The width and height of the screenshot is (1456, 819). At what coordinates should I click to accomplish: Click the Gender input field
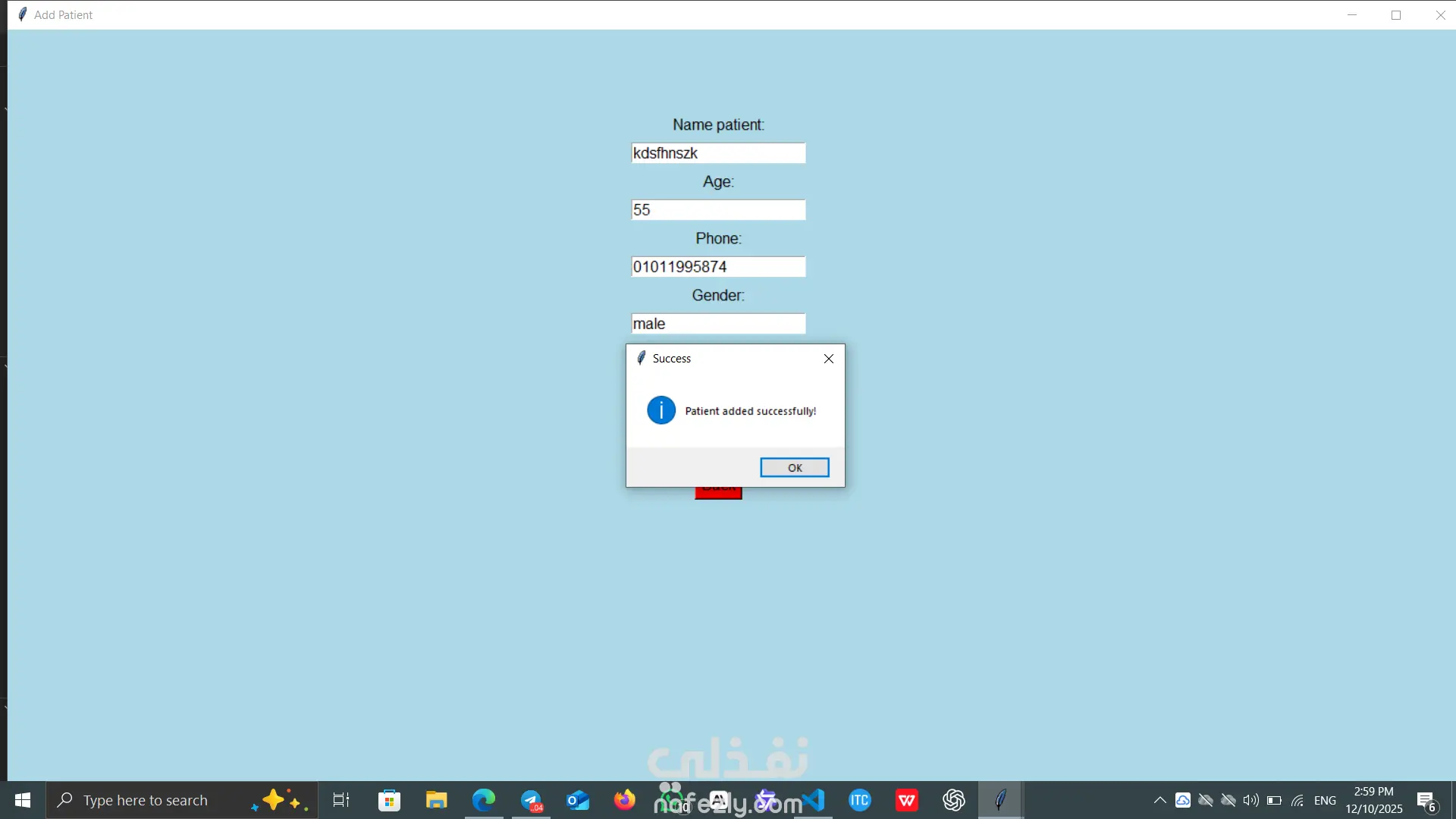point(717,324)
